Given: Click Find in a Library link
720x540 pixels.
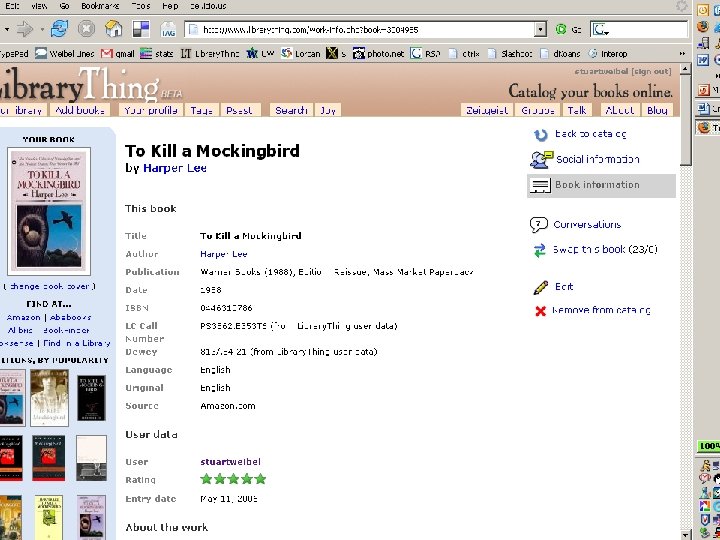Looking at the screenshot, I should (77, 343).
